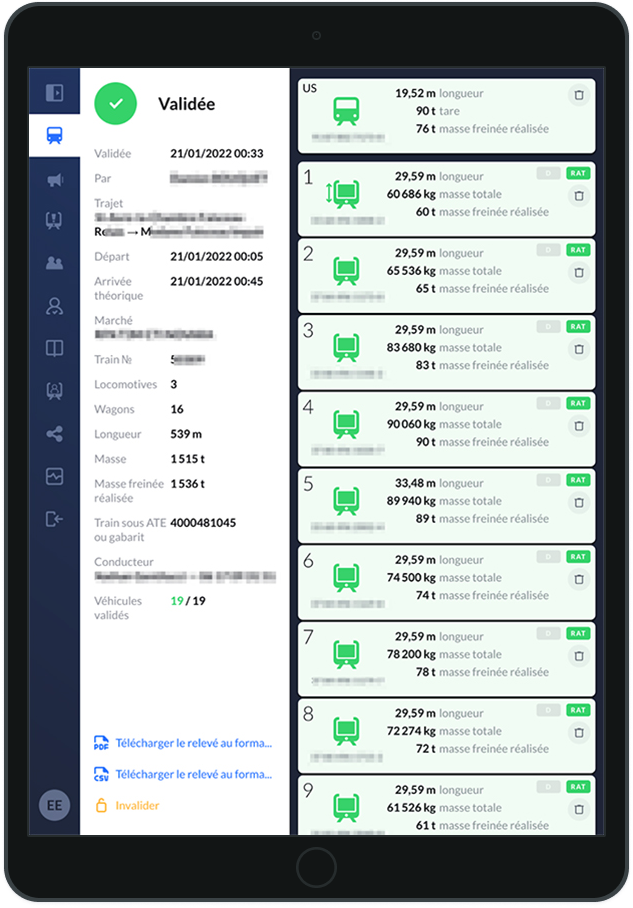Click the logout icon in the sidebar
633x908 pixels.
click(x=54, y=518)
